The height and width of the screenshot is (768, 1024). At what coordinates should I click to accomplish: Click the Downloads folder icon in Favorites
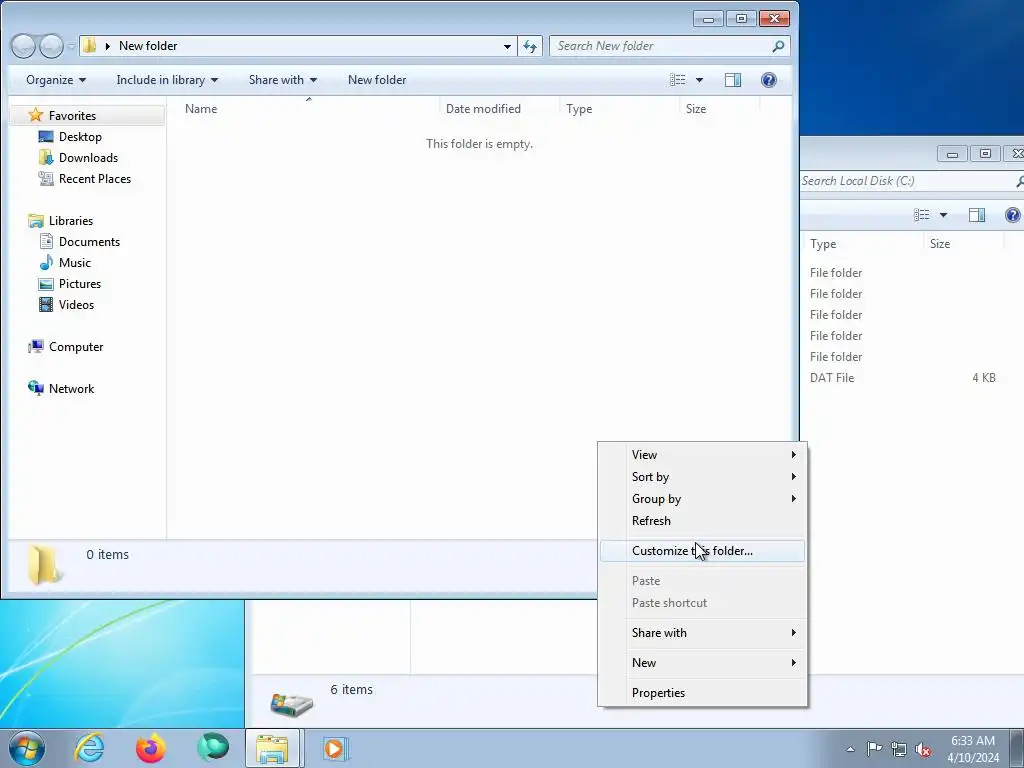click(x=46, y=157)
